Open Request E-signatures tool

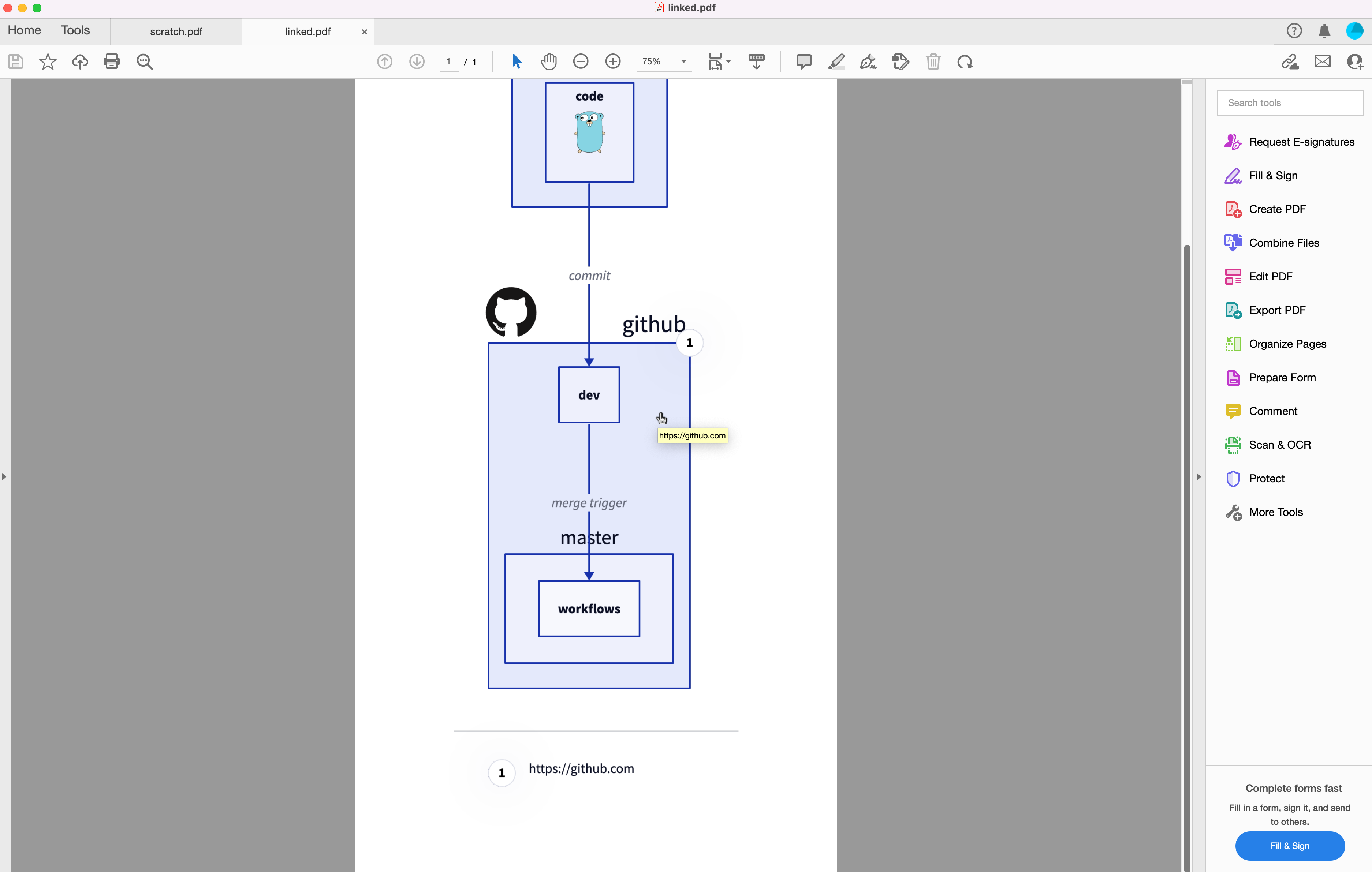(1290, 142)
